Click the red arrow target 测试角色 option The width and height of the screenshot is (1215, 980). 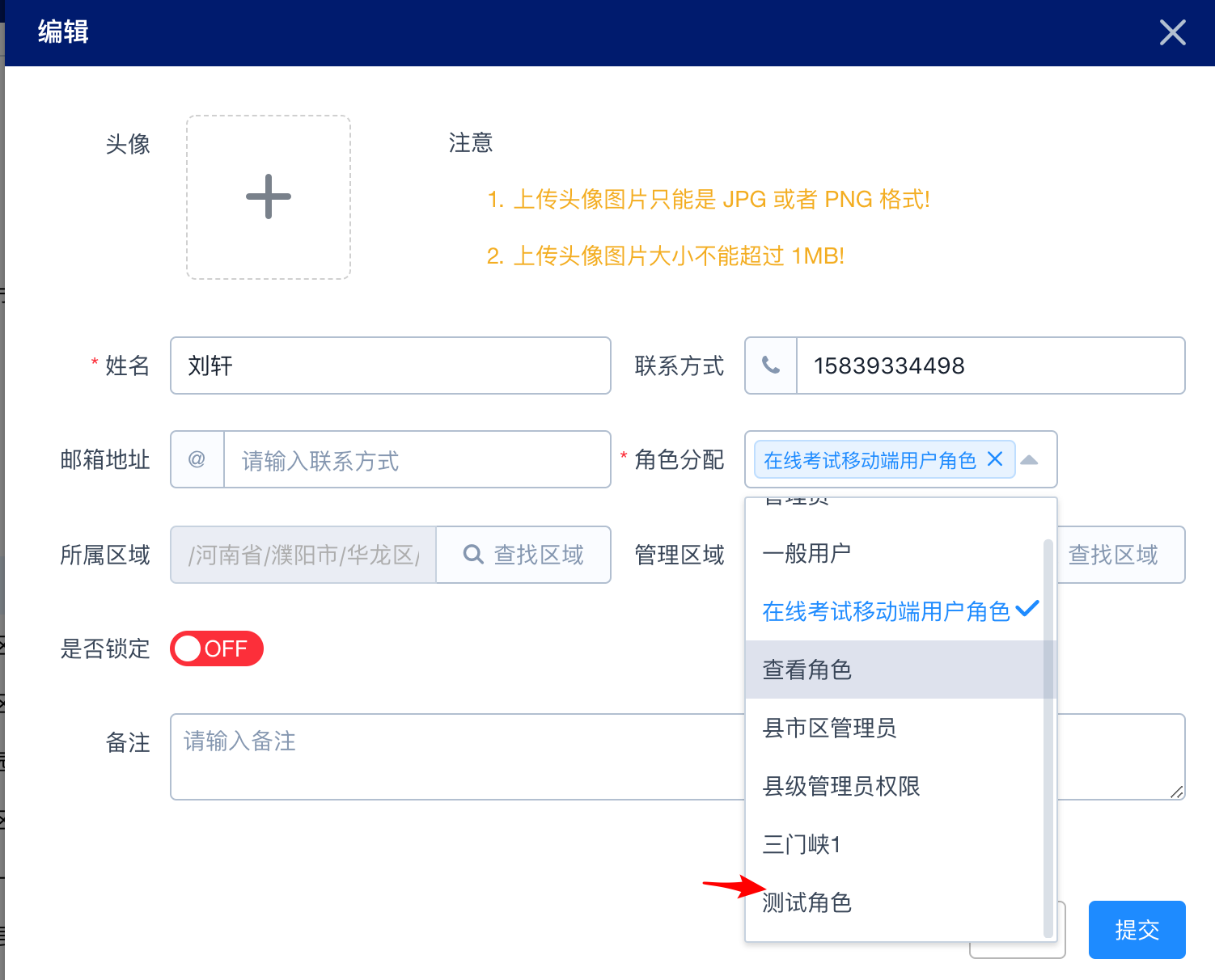tap(806, 902)
